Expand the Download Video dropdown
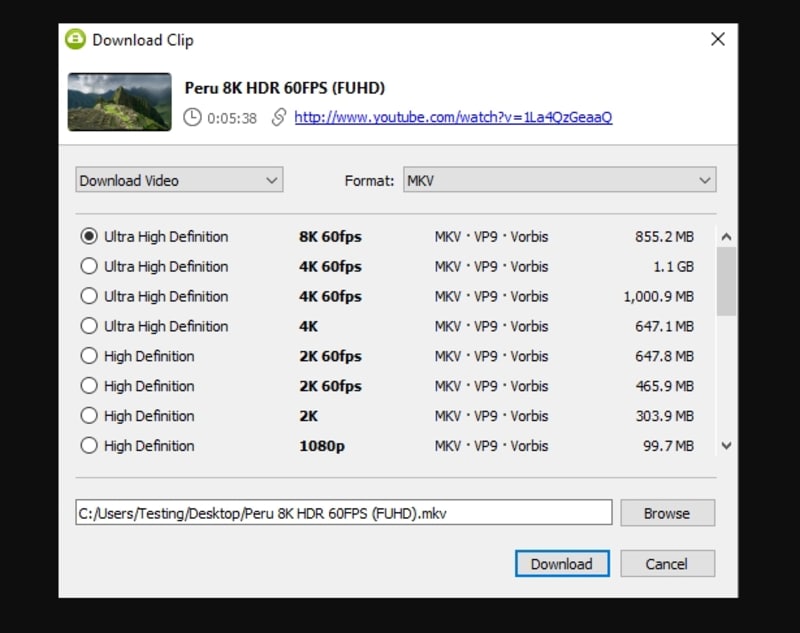Screen dimensions: 800x633 click(x=179, y=180)
